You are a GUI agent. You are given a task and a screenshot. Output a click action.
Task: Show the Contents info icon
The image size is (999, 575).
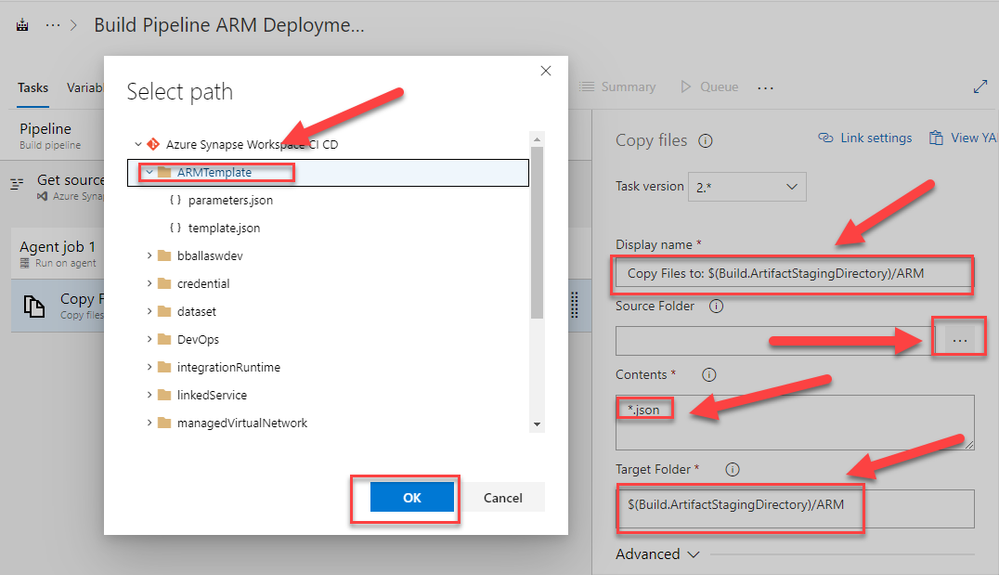tap(708, 375)
